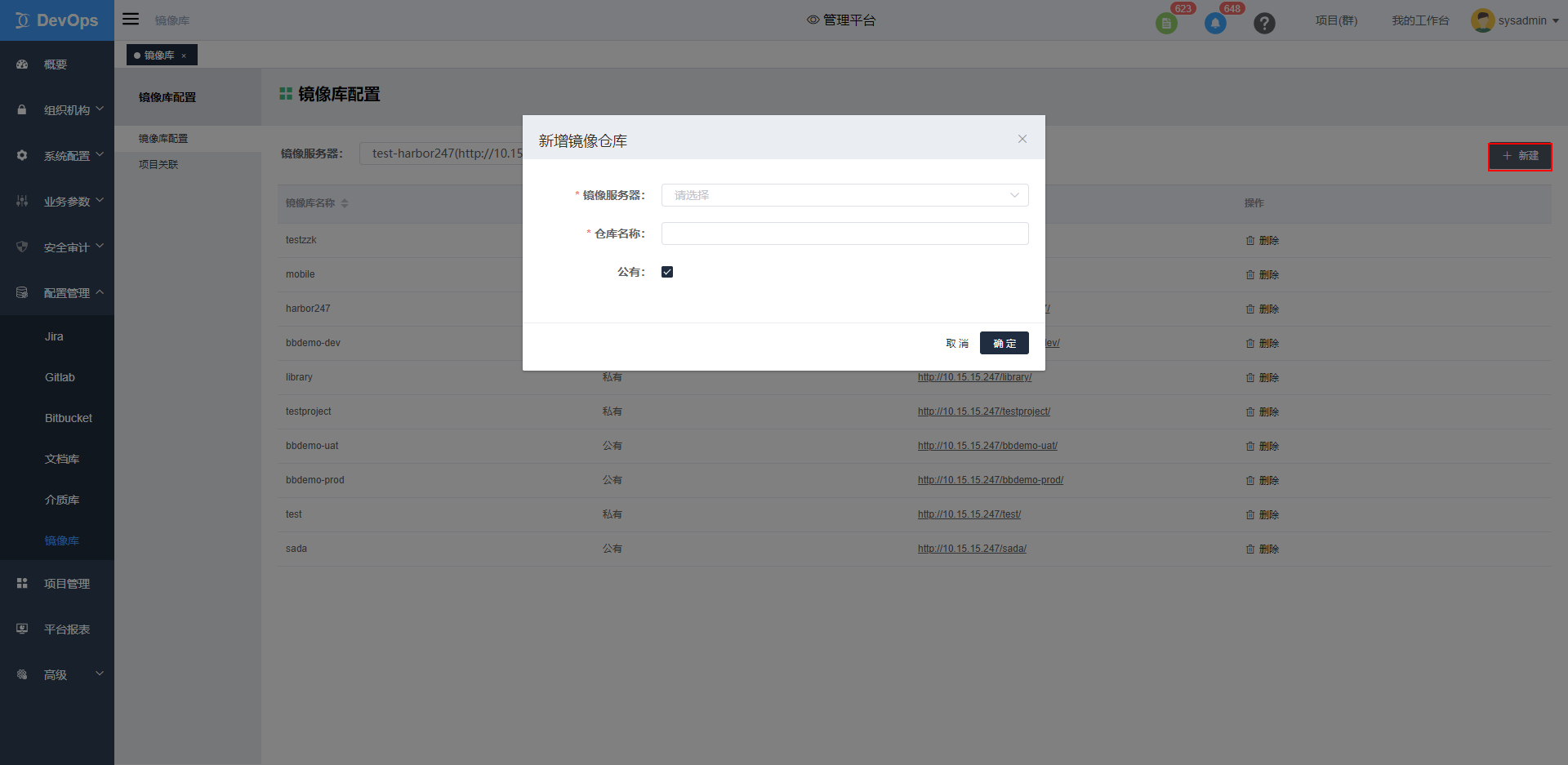Open the 文档库 submenu item

(62, 459)
